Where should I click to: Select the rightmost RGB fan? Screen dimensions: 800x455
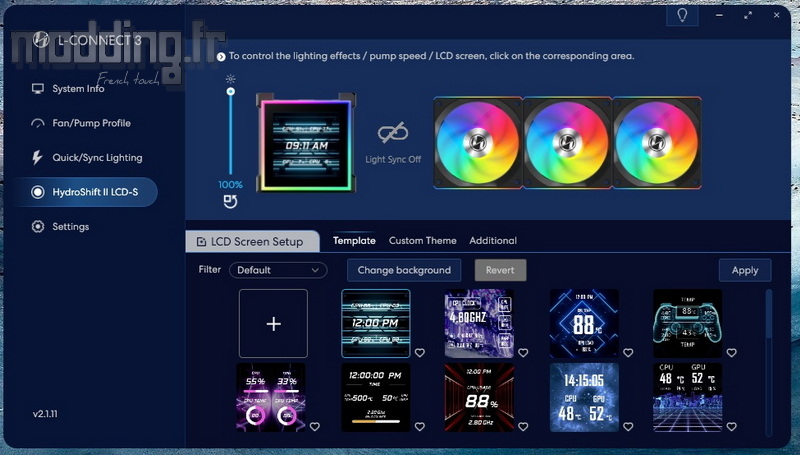tap(655, 142)
